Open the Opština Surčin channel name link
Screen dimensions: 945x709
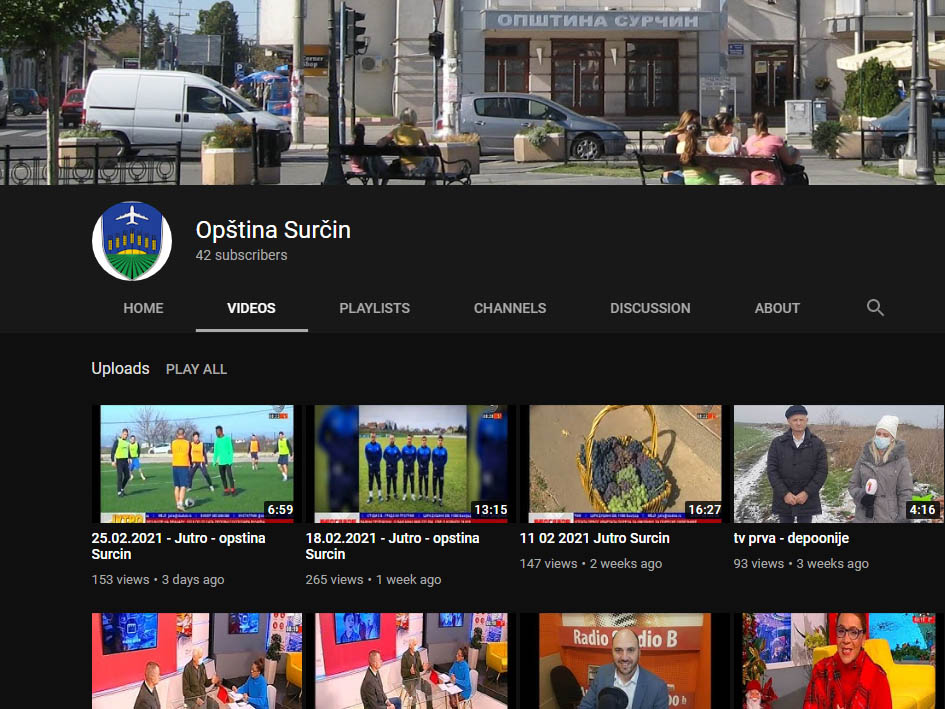(x=273, y=230)
